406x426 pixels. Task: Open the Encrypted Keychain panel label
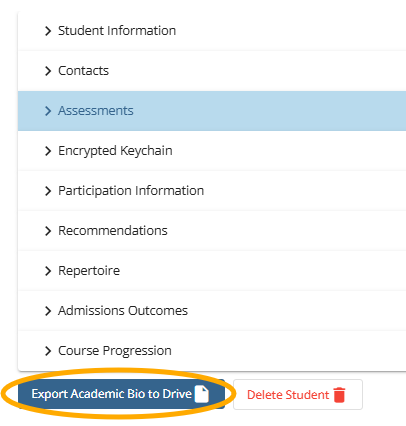pyautogui.click(x=115, y=151)
